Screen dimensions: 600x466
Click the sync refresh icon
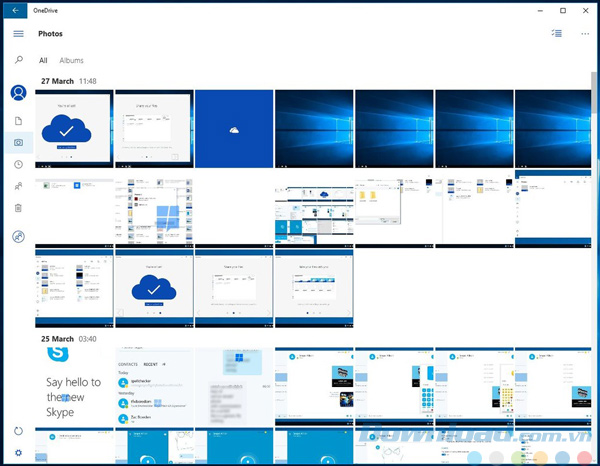click(18, 431)
